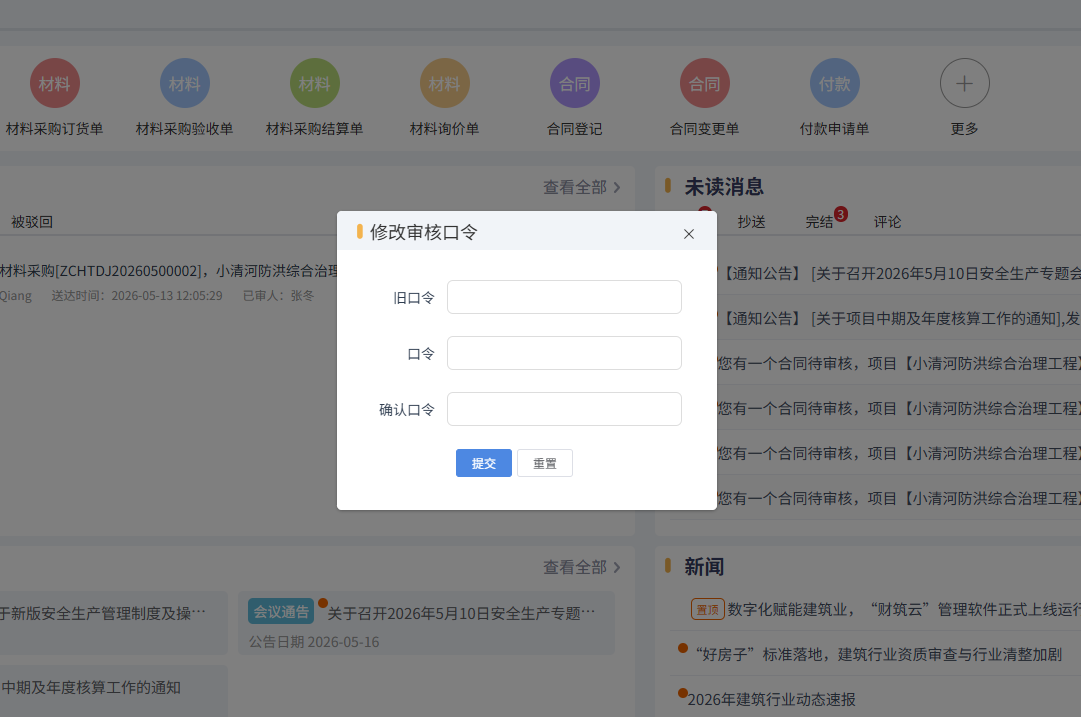Open the rejected 材料采购 ZCHTDJ20260500002 item
Screen dimensions: 1081x717
click(168, 271)
